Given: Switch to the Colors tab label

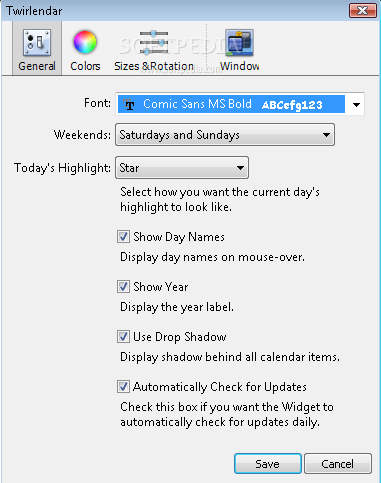Looking at the screenshot, I should tap(85, 66).
